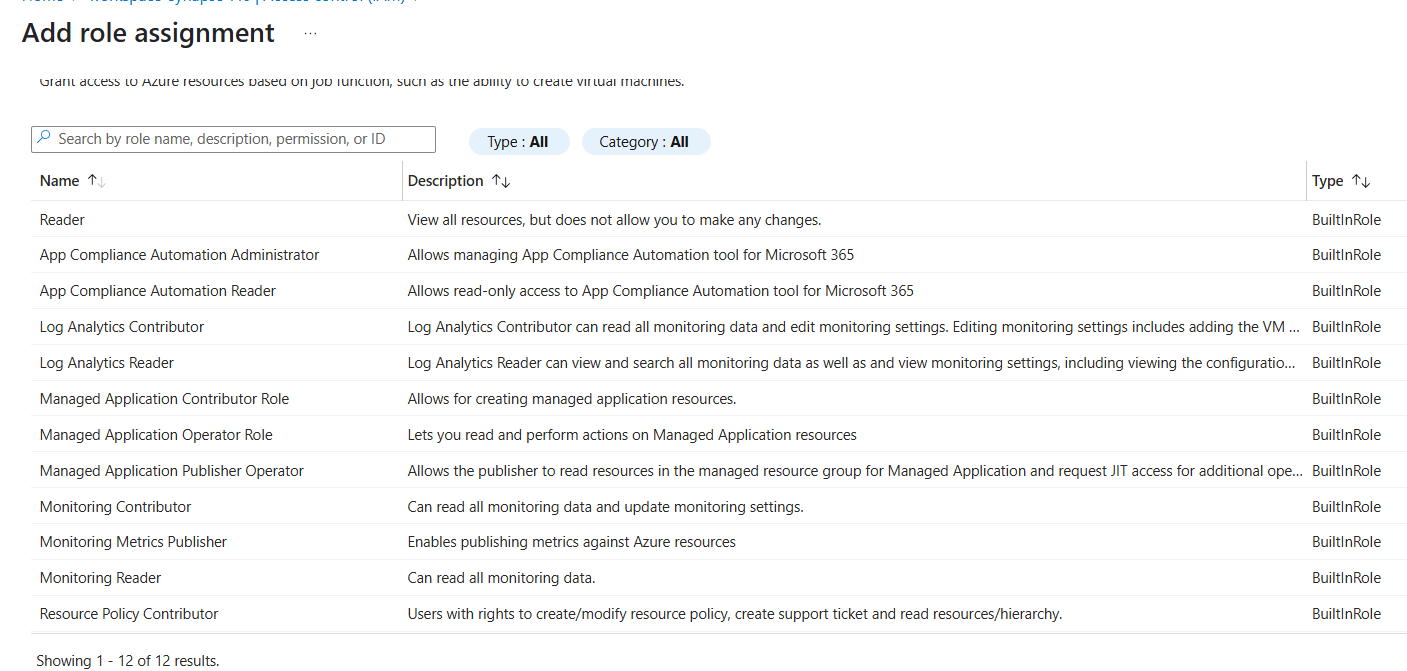Click BuiltInRole type in Monitoring Reader row
This screenshot has height=671, width=1407.
(1346, 578)
